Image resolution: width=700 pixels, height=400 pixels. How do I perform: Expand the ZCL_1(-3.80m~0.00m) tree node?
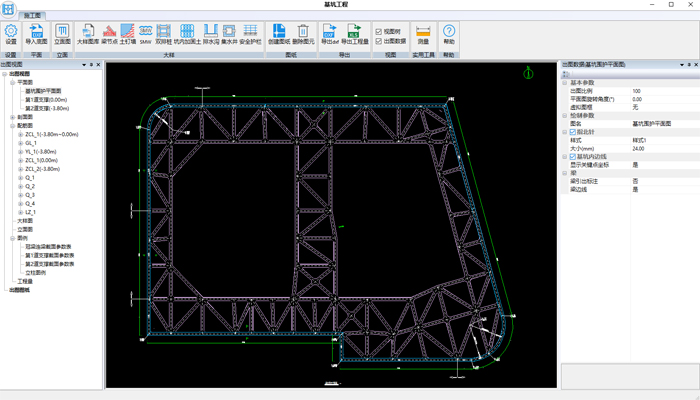(x=20, y=134)
